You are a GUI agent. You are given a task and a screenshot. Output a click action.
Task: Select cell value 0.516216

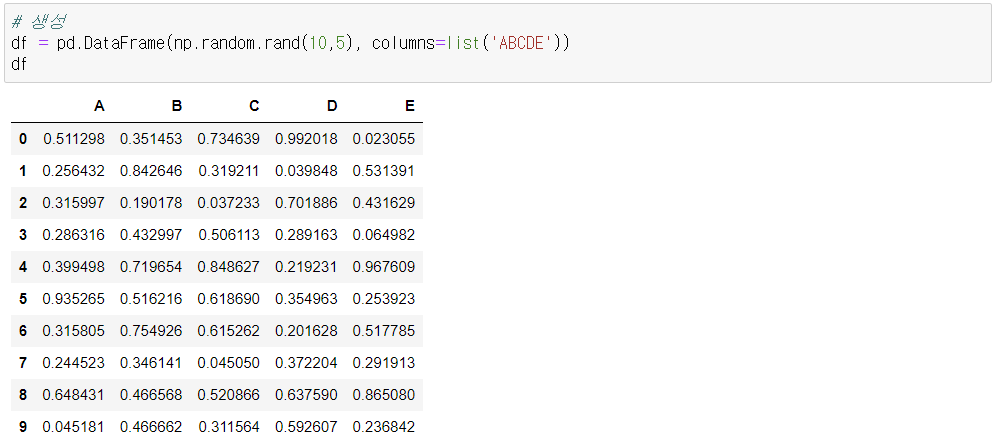click(151, 299)
